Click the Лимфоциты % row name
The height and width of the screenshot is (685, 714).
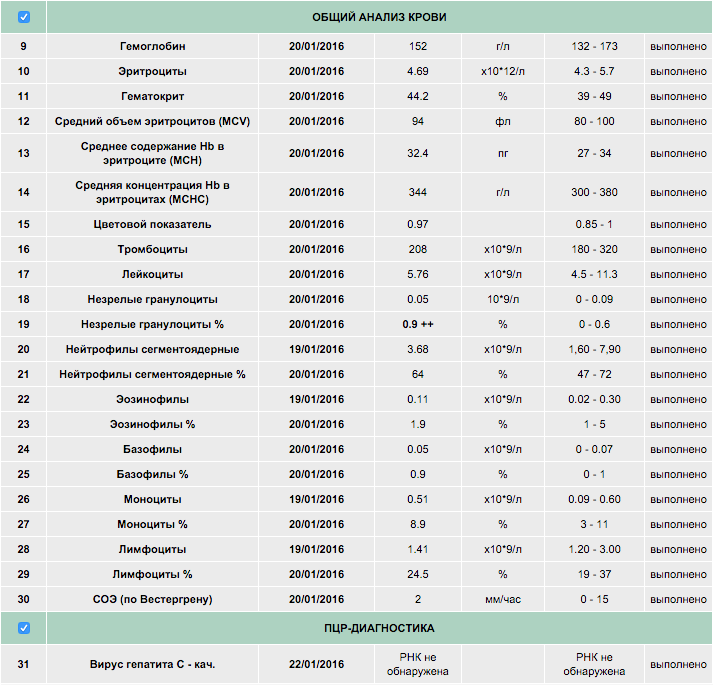[x=153, y=574]
